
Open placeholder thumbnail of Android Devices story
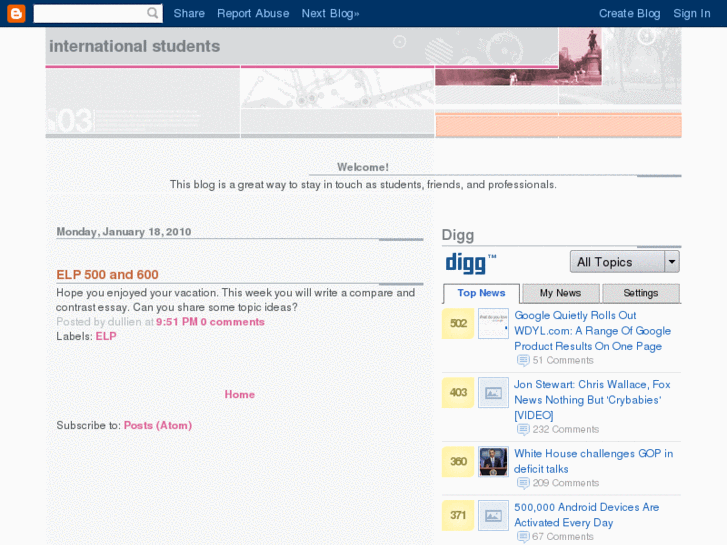click(493, 515)
